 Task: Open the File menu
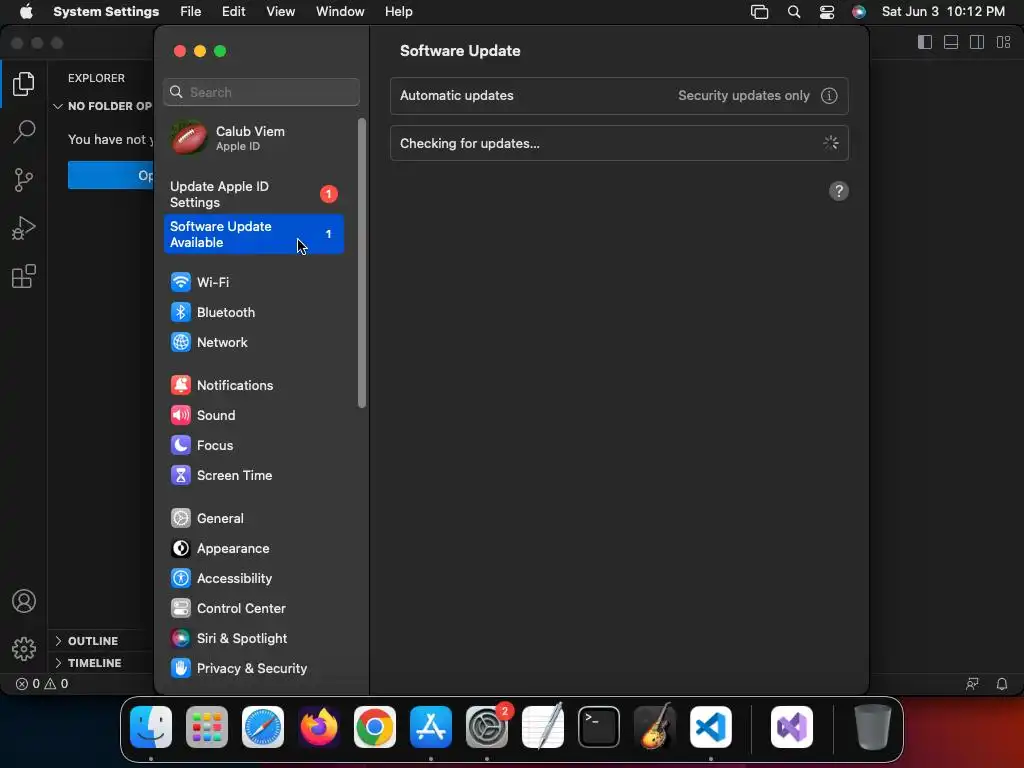point(191,12)
